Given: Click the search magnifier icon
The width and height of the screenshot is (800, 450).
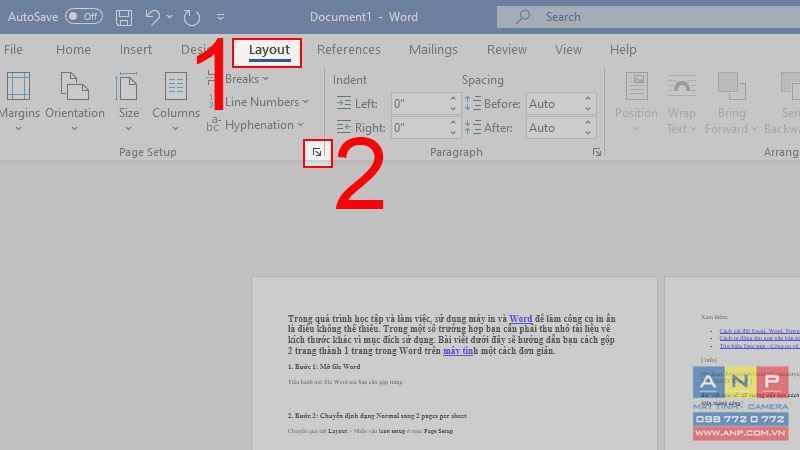Looking at the screenshot, I should pyautogui.click(x=522, y=17).
